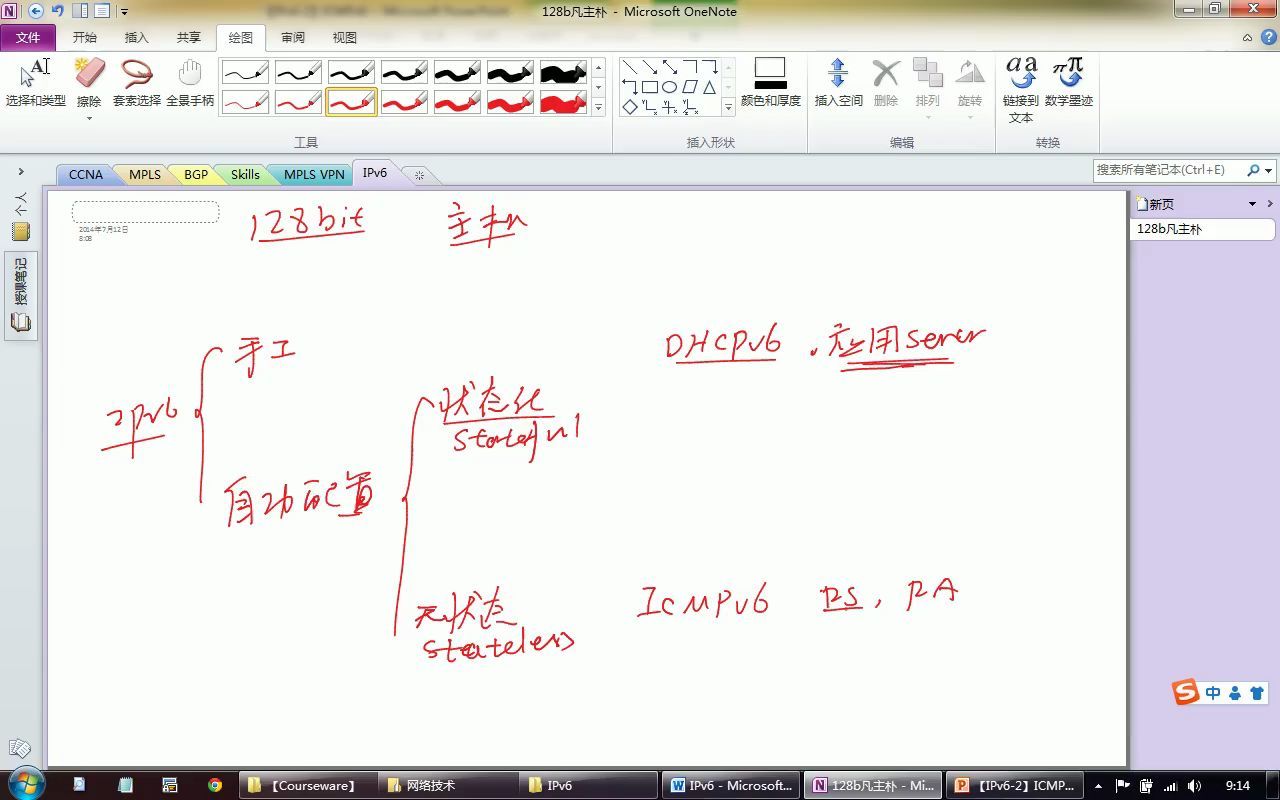Open the MPLS VPN section tab
The image size is (1280, 800).
pyautogui.click(x=314, y=174)
